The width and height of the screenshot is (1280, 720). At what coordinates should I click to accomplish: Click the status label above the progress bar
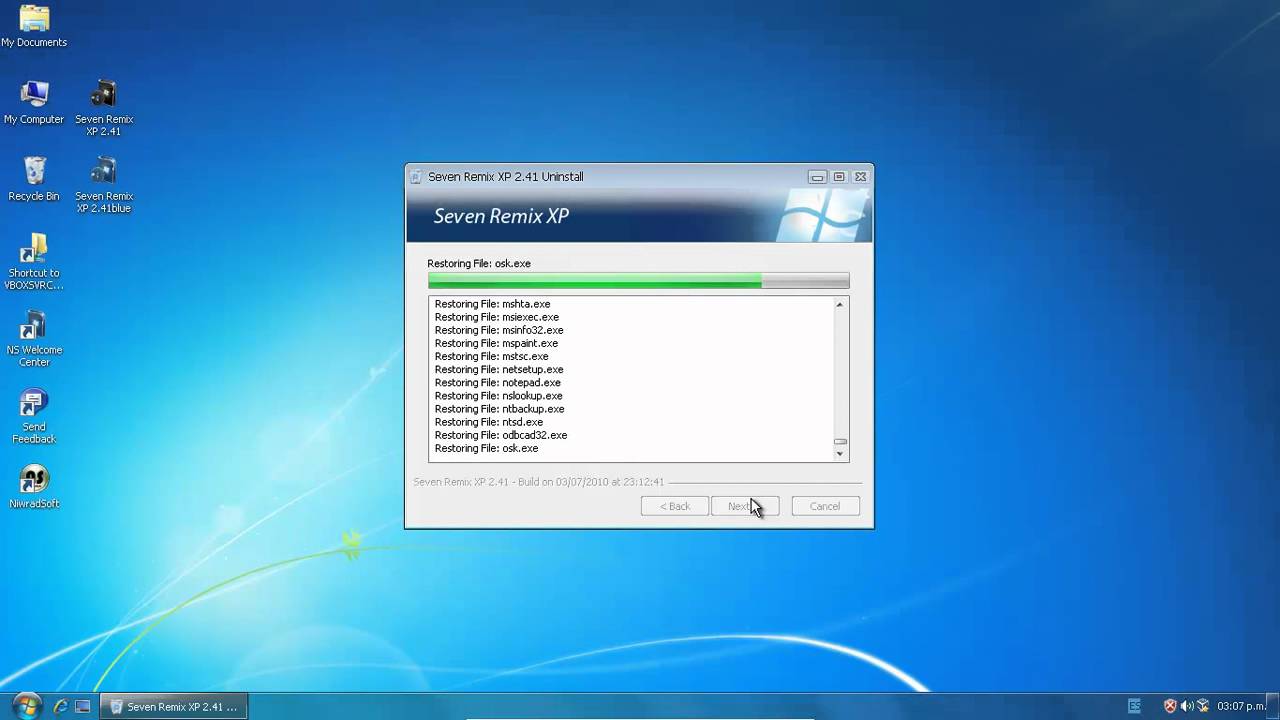click(479, 263)
